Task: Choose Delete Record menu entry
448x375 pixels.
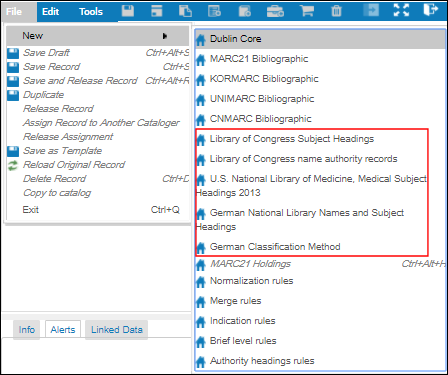Action: pos(98,179)
